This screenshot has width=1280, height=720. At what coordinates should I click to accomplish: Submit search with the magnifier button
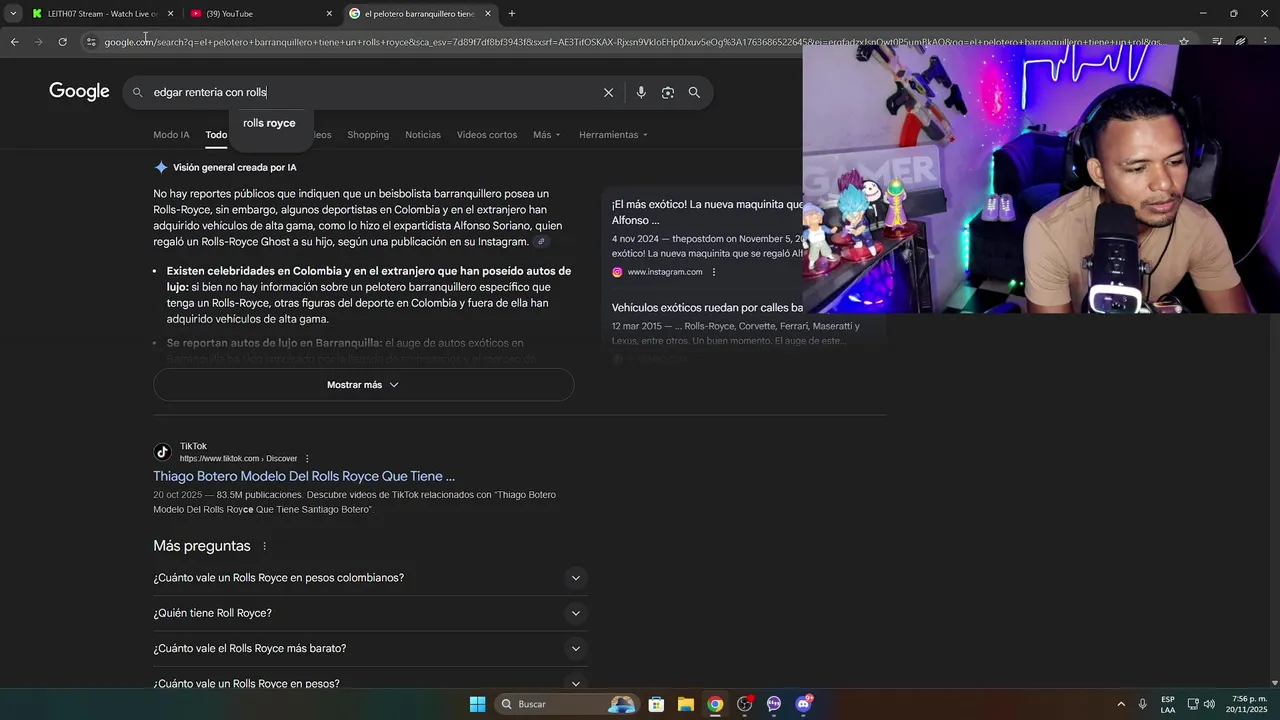(694, 92)
